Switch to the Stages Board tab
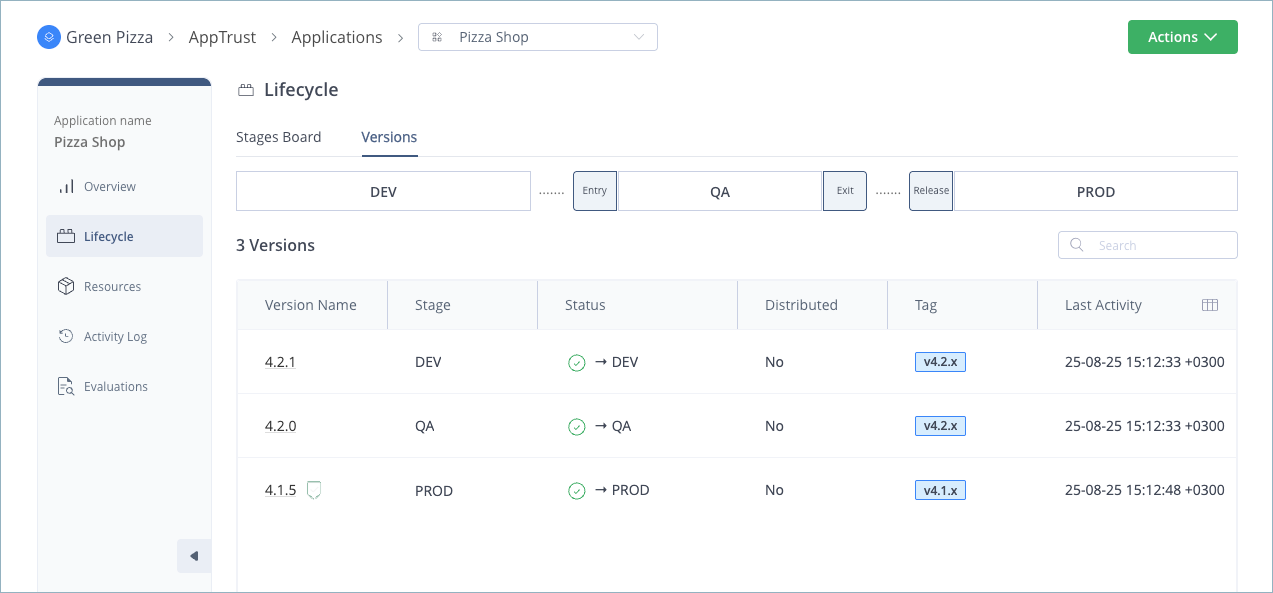1273x593 pixels. click(x=278, y=137)
